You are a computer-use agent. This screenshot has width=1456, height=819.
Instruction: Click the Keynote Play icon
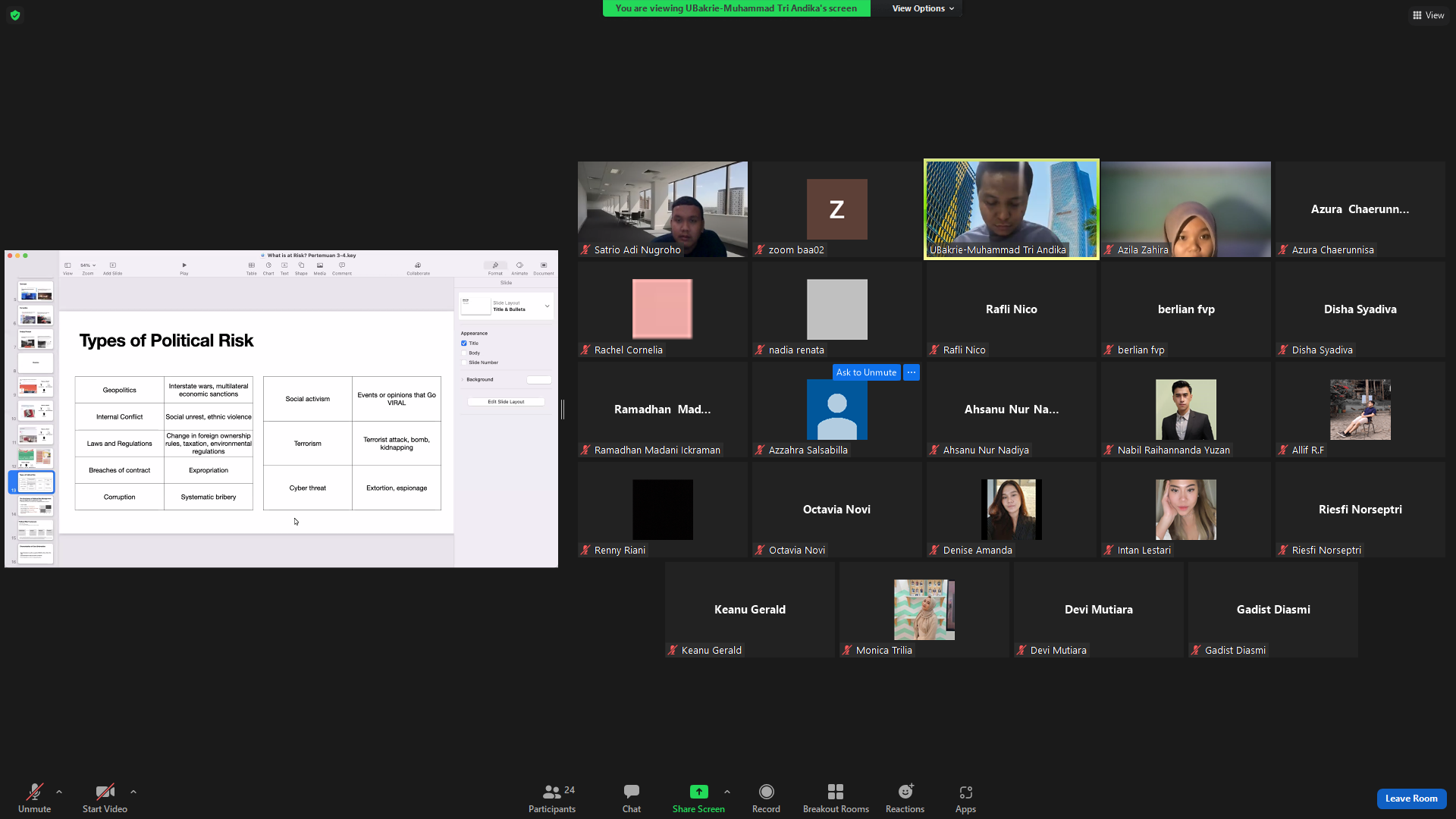184,265
